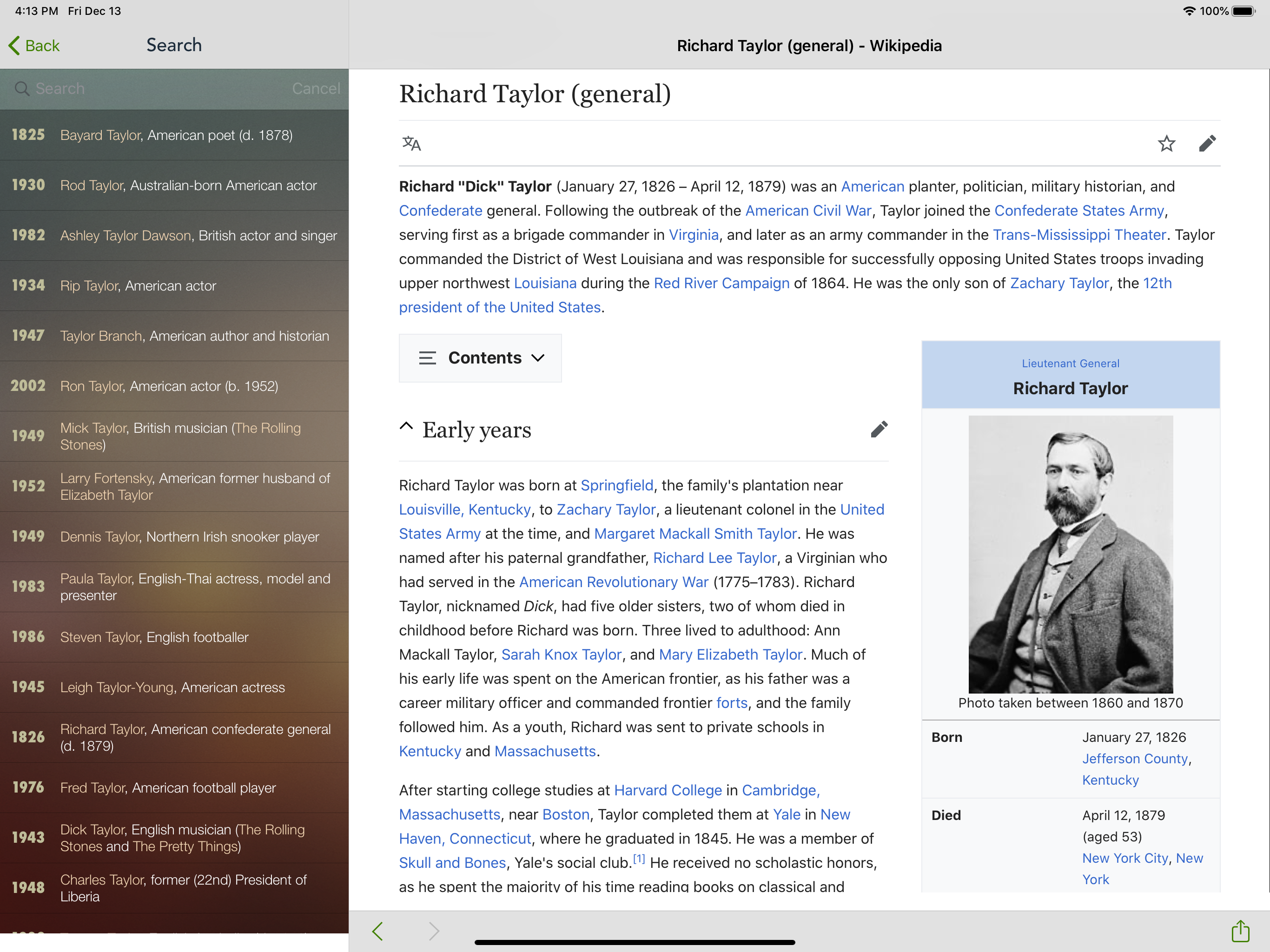This screenshot has height=952, width=1270.
Task: Open the Bayard Taylor 1825 entry
Action: pos(174,135)
